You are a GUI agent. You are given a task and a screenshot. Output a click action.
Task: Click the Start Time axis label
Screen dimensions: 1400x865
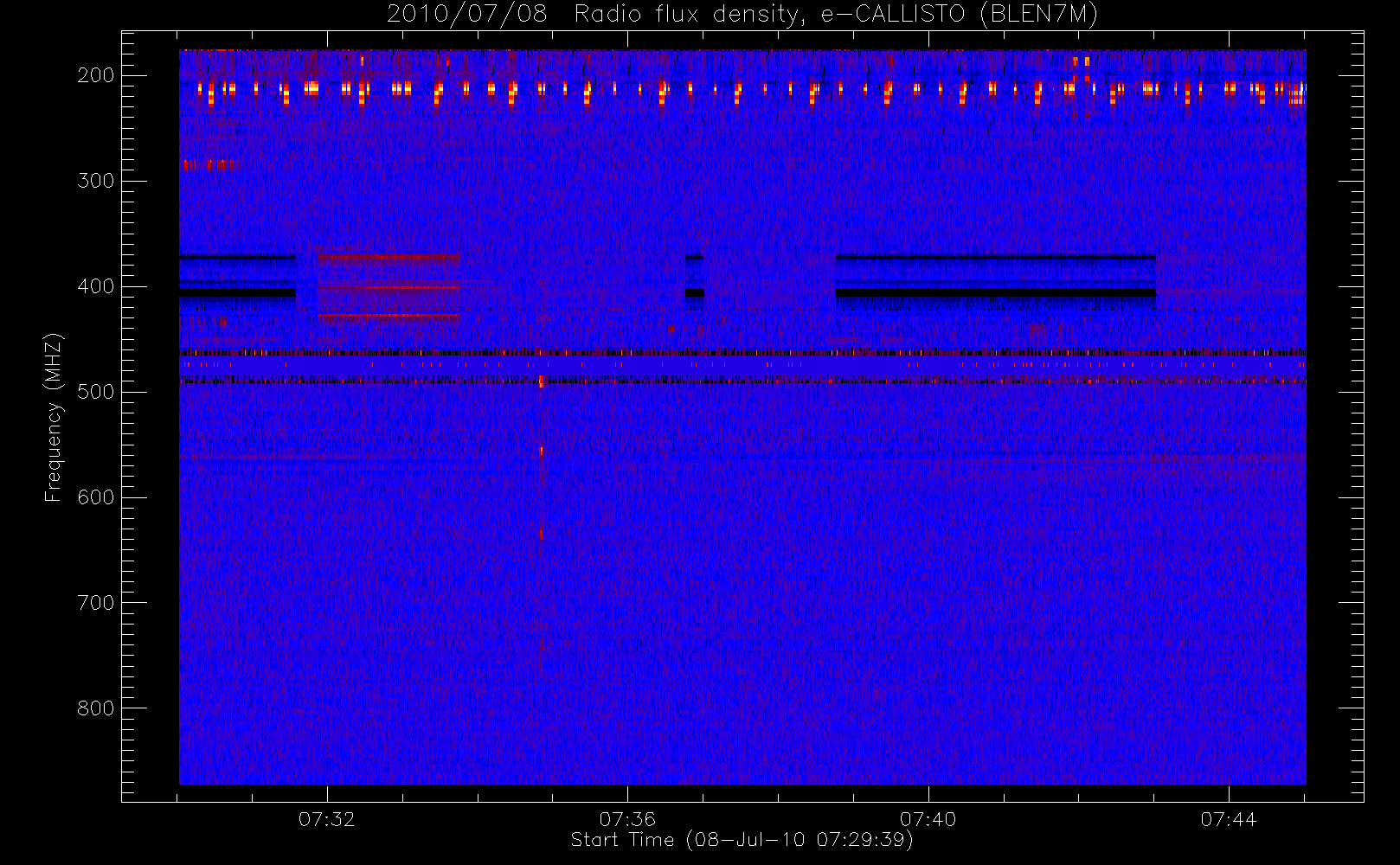pos(742,840)
